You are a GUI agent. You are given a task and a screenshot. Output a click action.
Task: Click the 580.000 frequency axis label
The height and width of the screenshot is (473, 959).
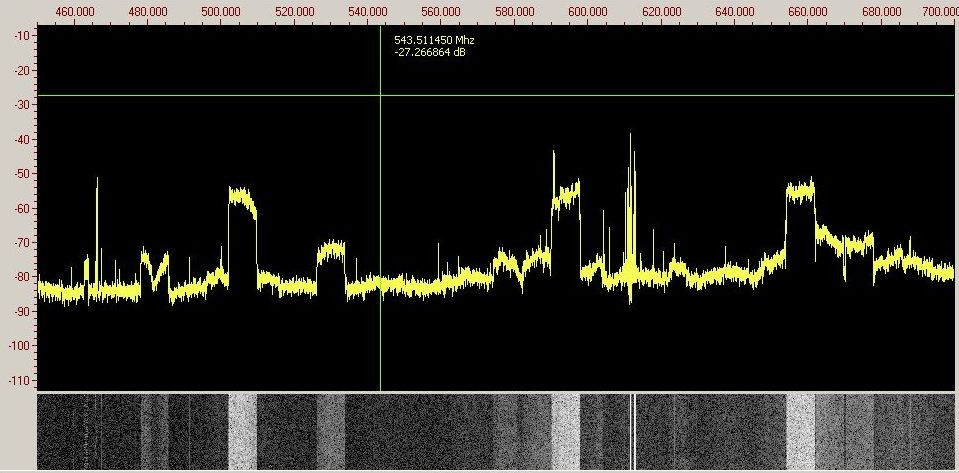(515, 12)
